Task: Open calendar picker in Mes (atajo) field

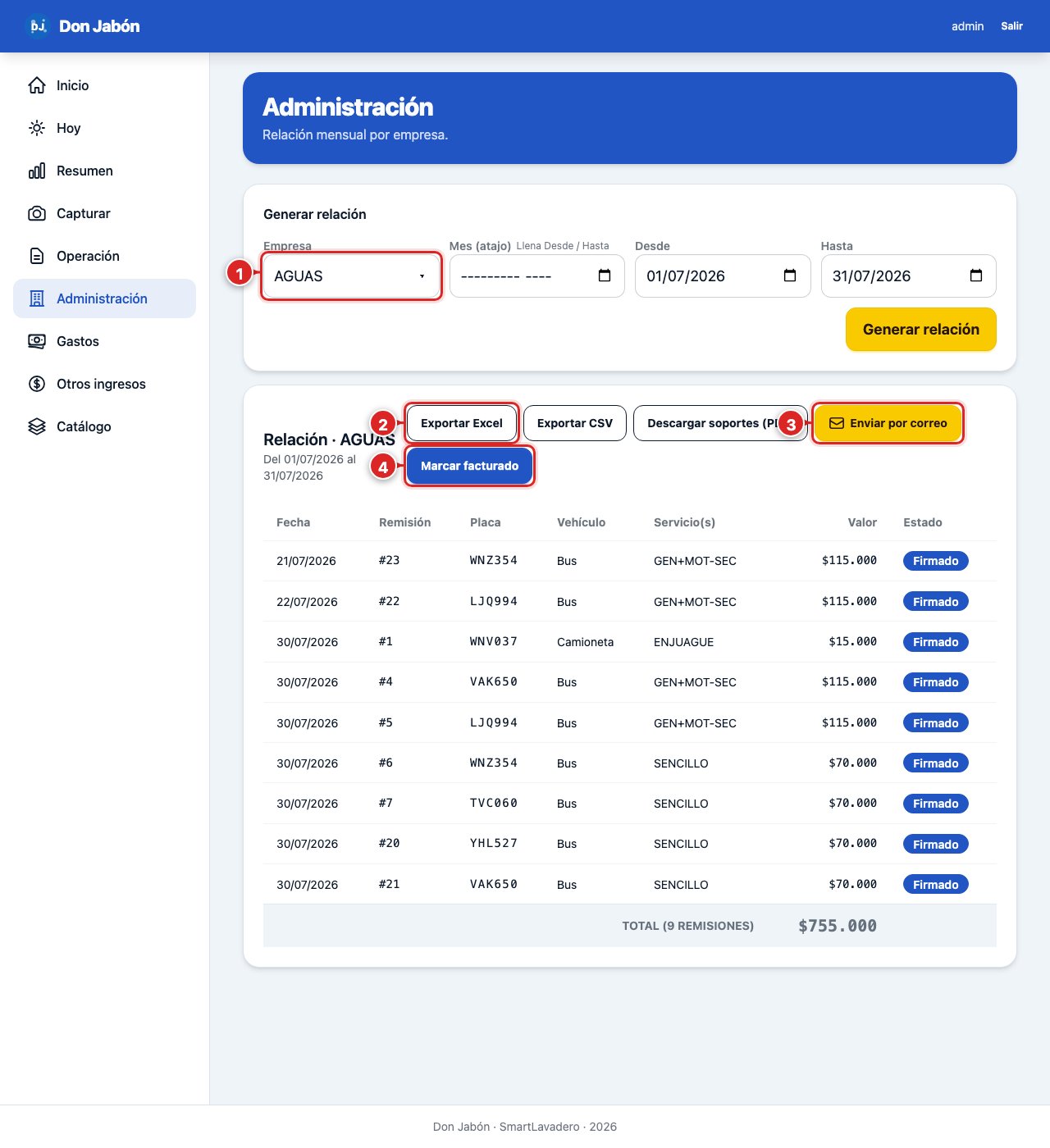Action: [x=605, y=276]
